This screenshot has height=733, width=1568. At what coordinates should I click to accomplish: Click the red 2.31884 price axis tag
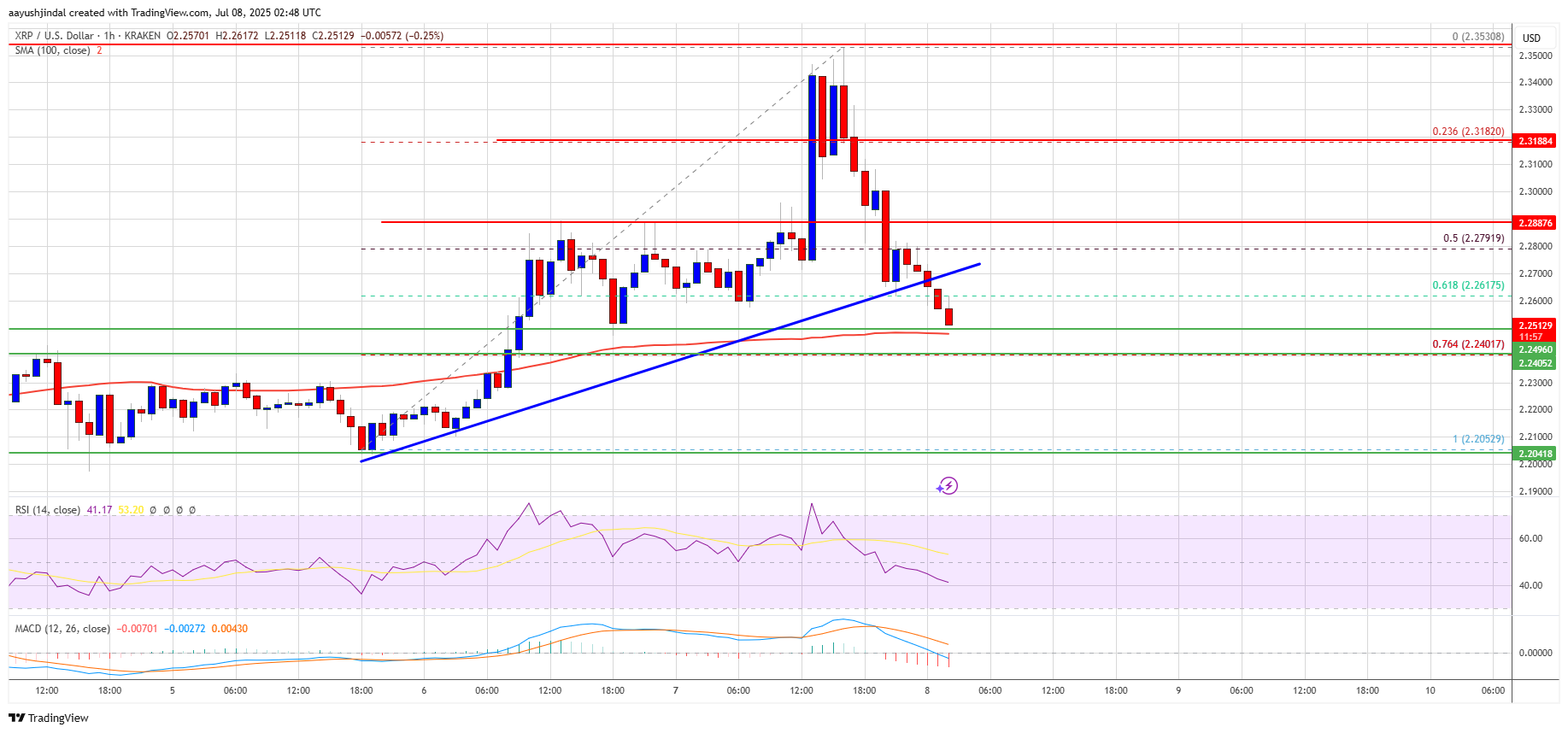[1535, 141]
